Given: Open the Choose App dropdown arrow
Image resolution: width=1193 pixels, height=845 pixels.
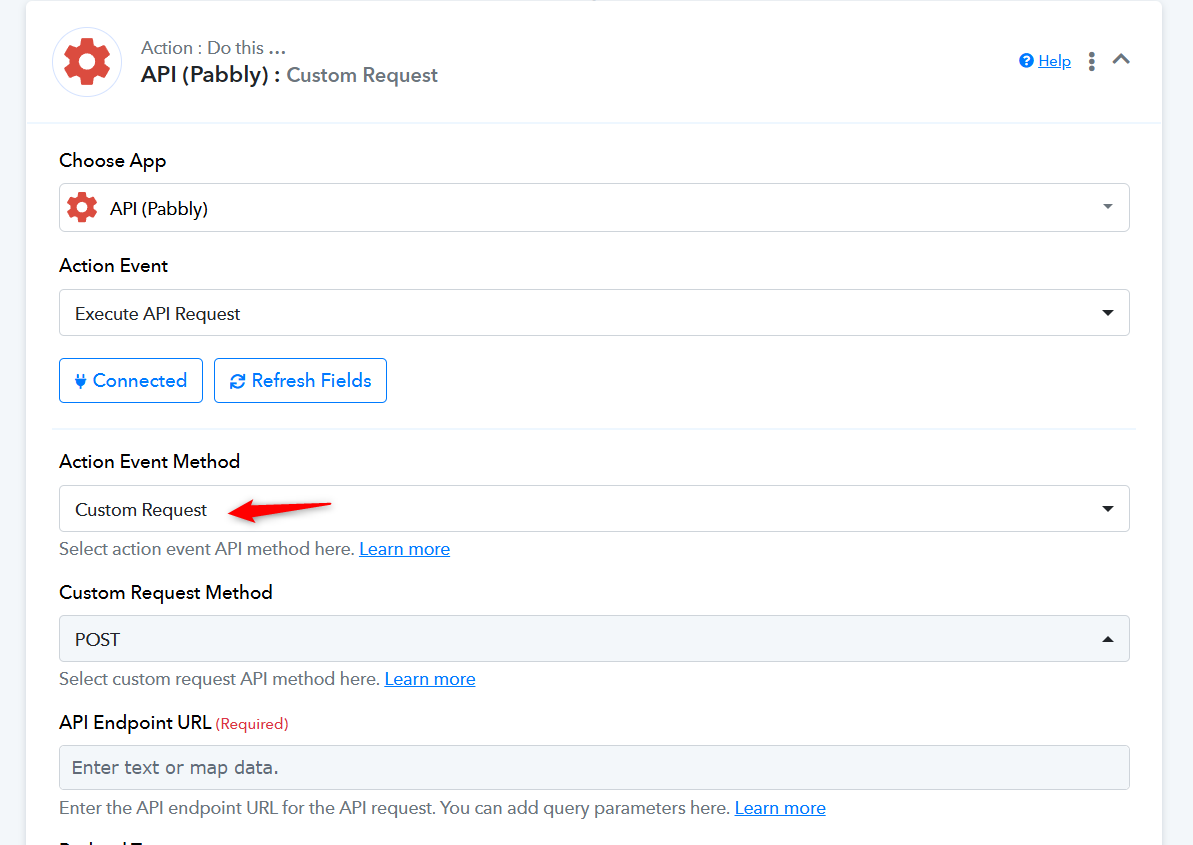Looking at the screenshot, I should (1108, 207).
